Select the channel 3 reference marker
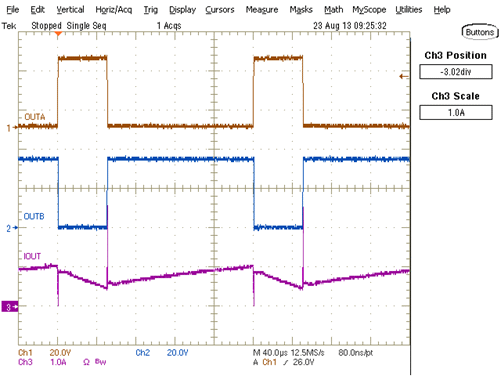The height and width of the screenshot is (376, 501). (10, 307)
